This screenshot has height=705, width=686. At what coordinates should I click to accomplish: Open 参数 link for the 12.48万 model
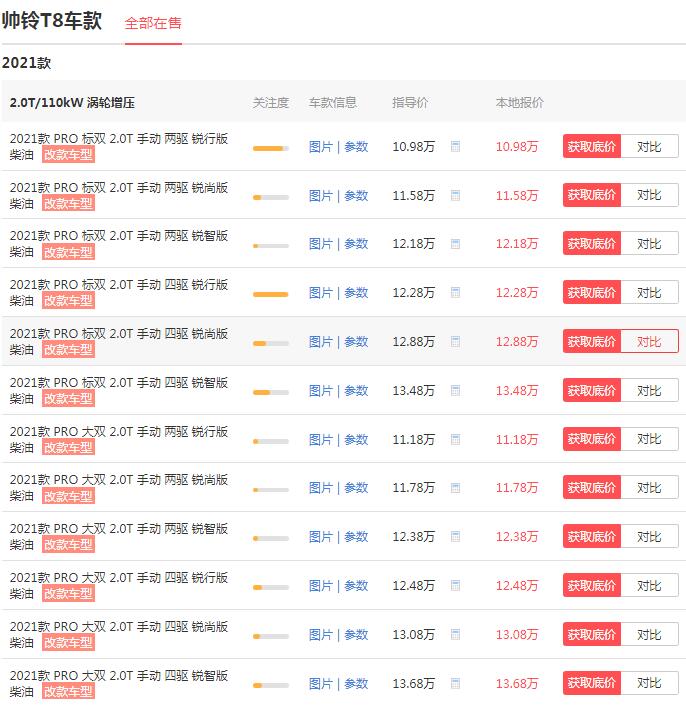pos(356,586)
